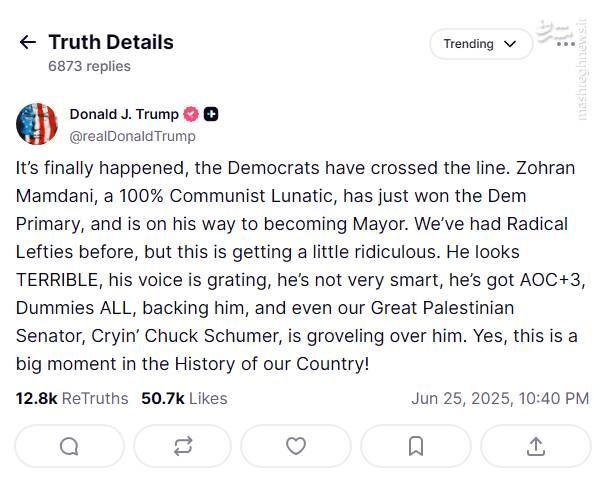The height and width of the screenshot is (482, 606).
Task: Open the Donald J. Trump profile avatar
Action: point(37,124)
